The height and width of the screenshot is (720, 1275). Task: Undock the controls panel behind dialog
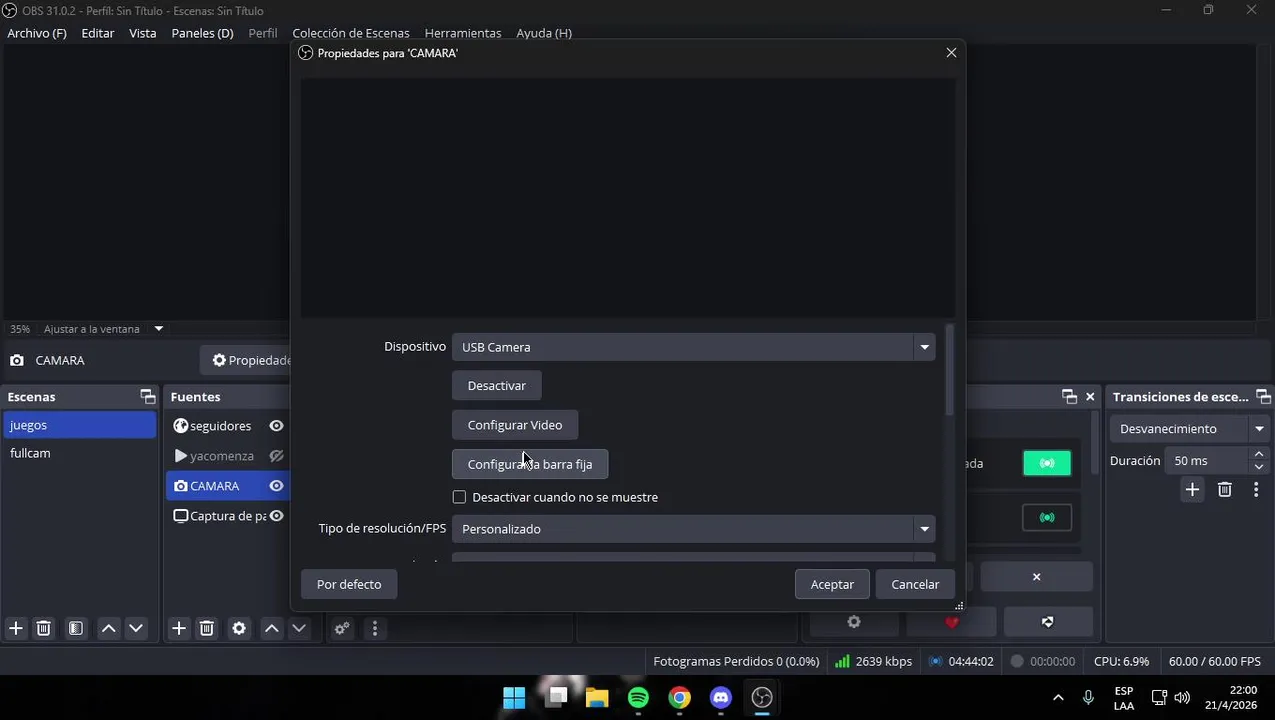tap(1069, 397)
